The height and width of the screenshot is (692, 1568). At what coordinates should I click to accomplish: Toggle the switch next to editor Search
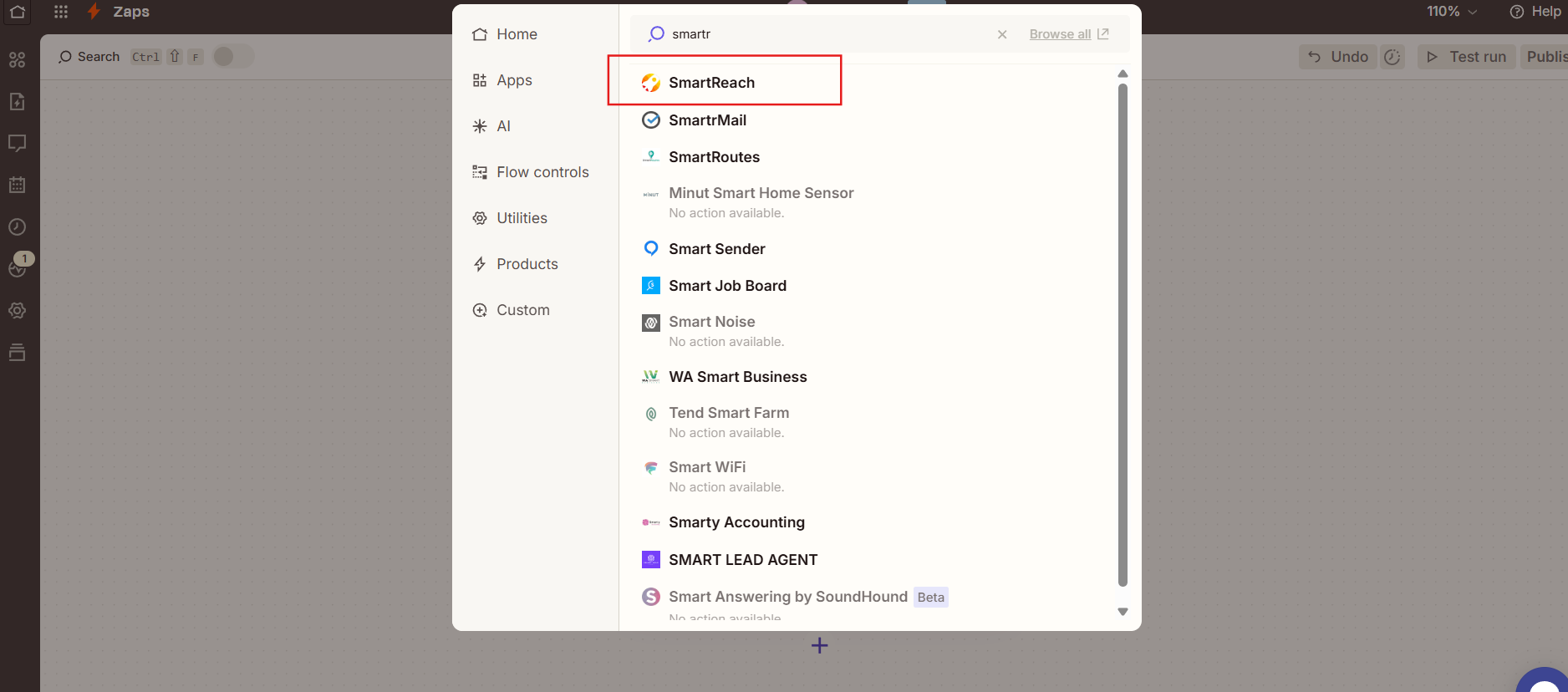coord(233,56)
